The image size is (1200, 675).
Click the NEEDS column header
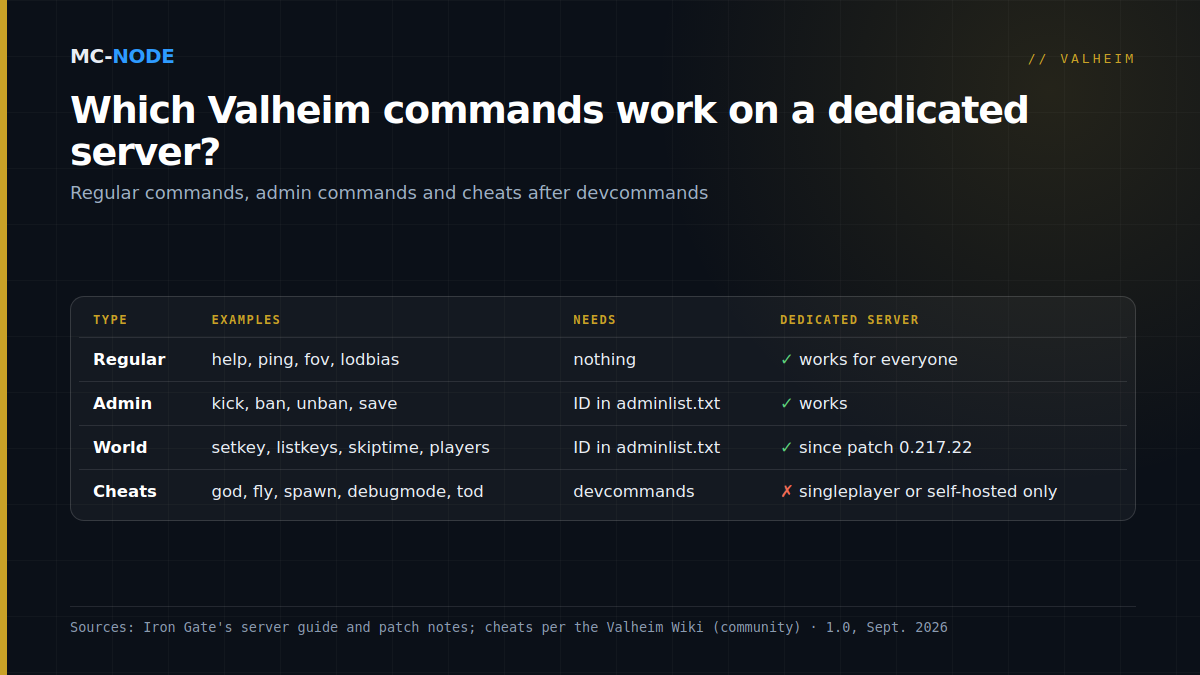[x=594, y=320]
